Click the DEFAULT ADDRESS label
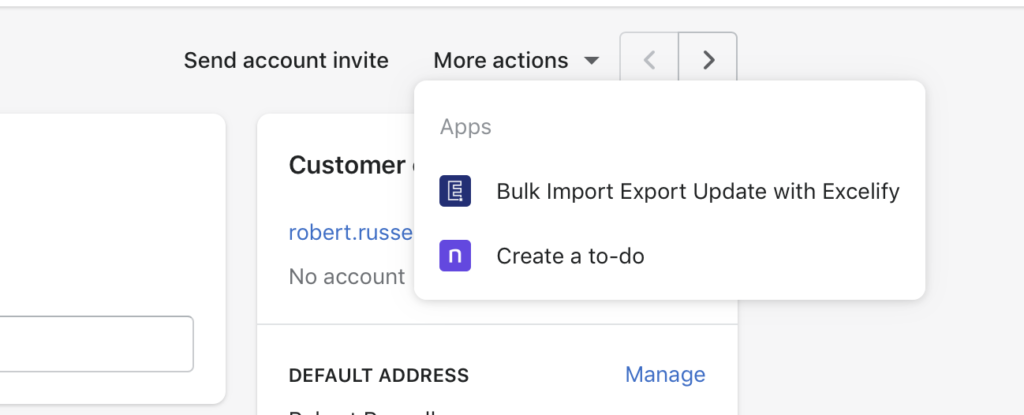This screenshot has width=1024, height=415. click(379, 375)
